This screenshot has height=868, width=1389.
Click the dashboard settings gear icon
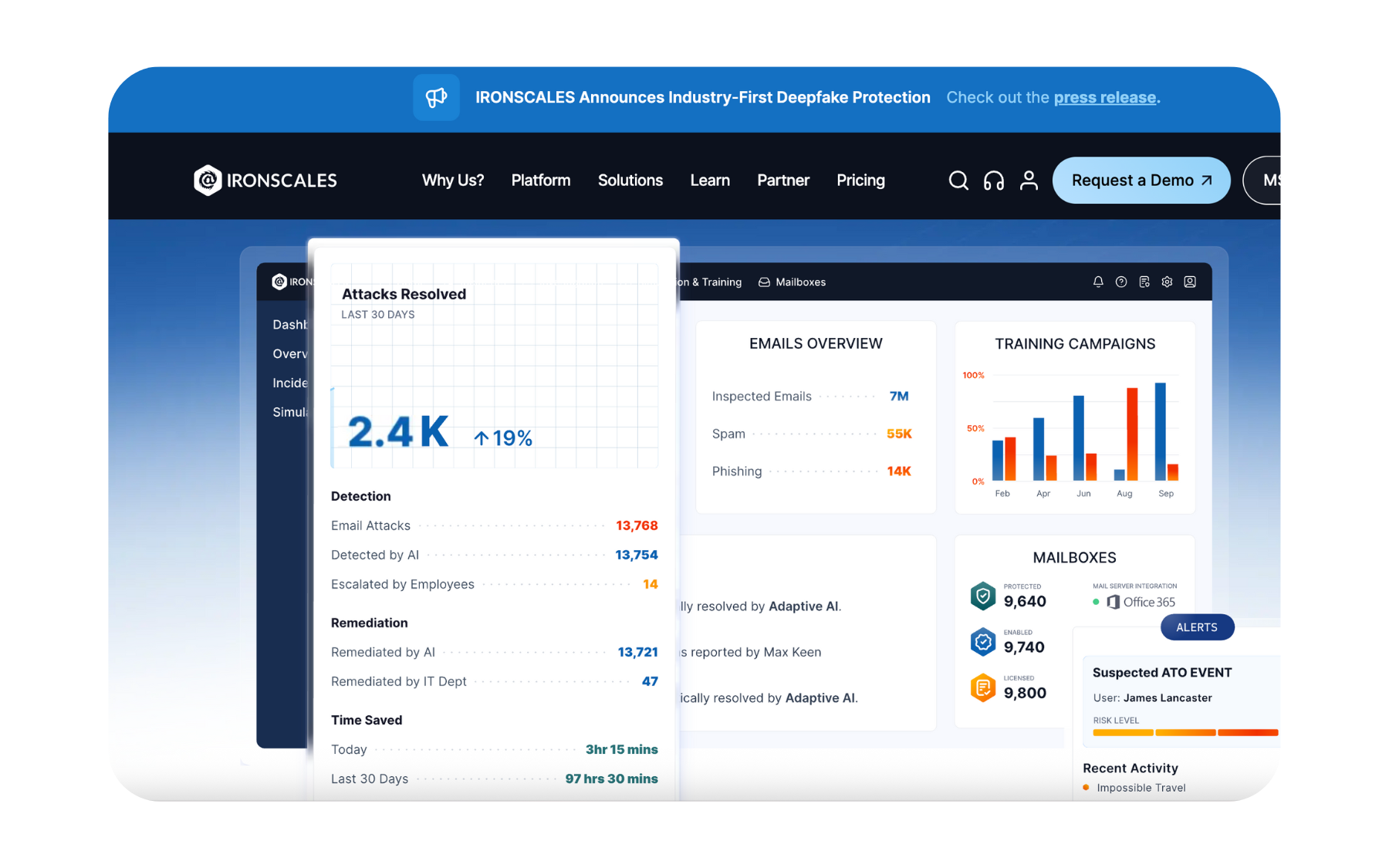pos(1167,282)
